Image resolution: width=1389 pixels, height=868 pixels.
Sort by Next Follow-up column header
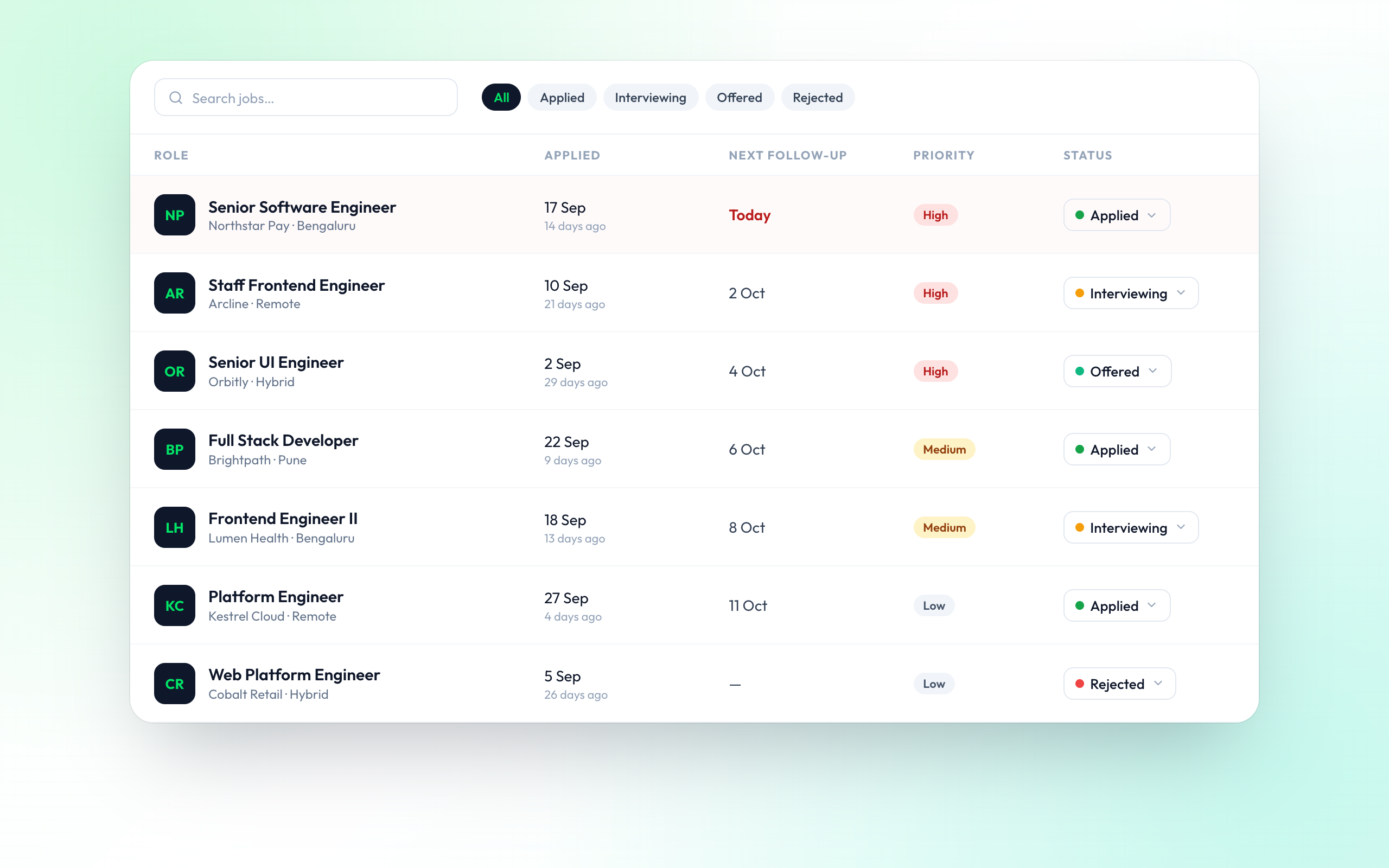787,155
